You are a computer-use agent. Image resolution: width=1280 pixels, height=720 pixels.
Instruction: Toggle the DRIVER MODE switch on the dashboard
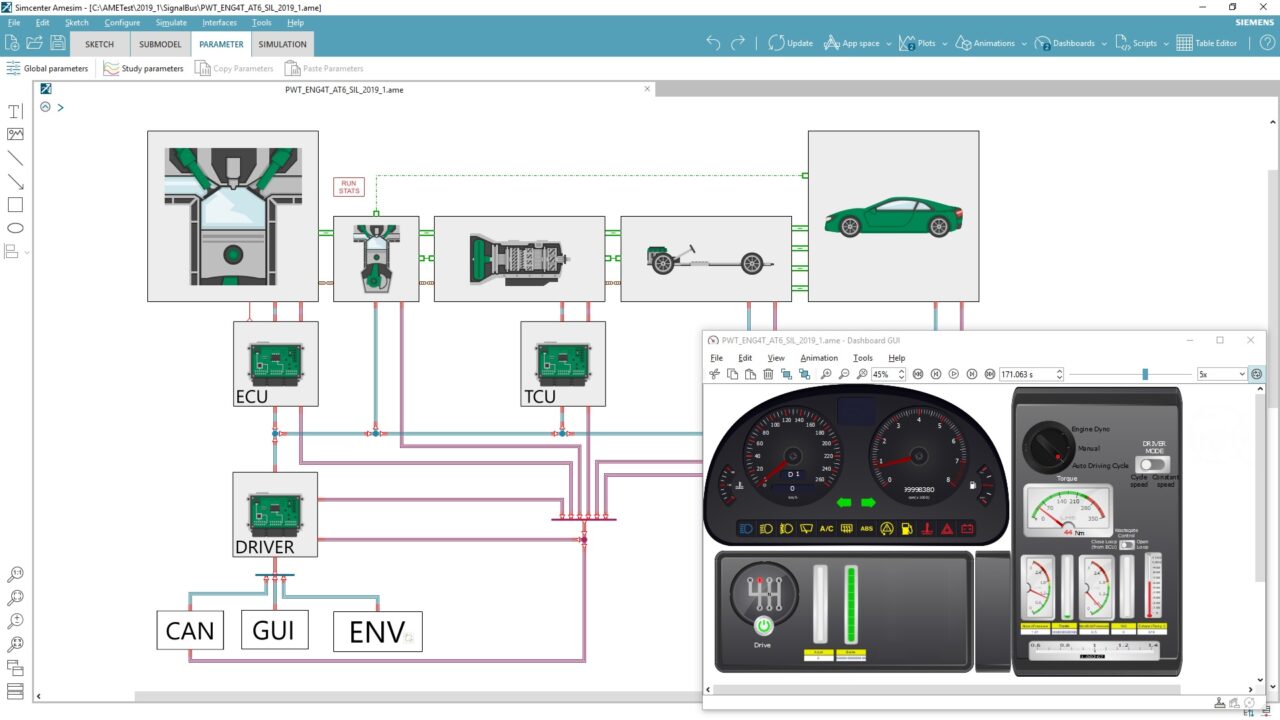(1152, 464)
